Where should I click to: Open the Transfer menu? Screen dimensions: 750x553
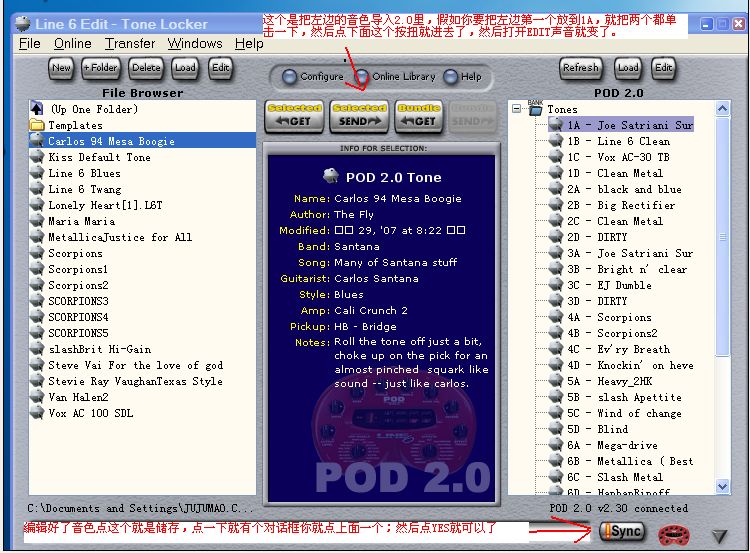tap(130, 44)
